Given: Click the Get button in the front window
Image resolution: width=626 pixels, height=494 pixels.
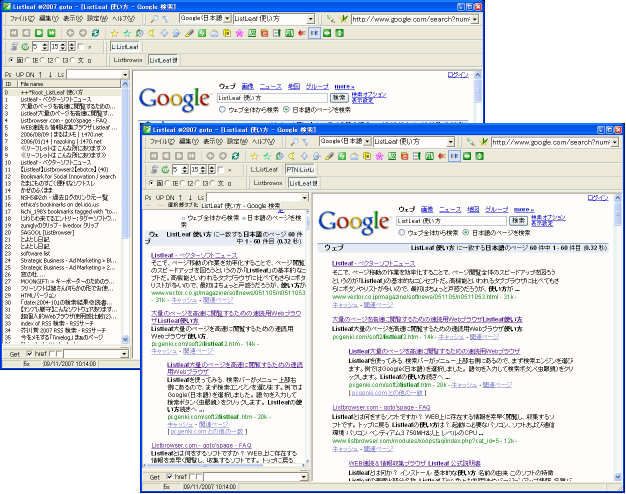Looking at the screenshot, I should (x=155, y=477).
